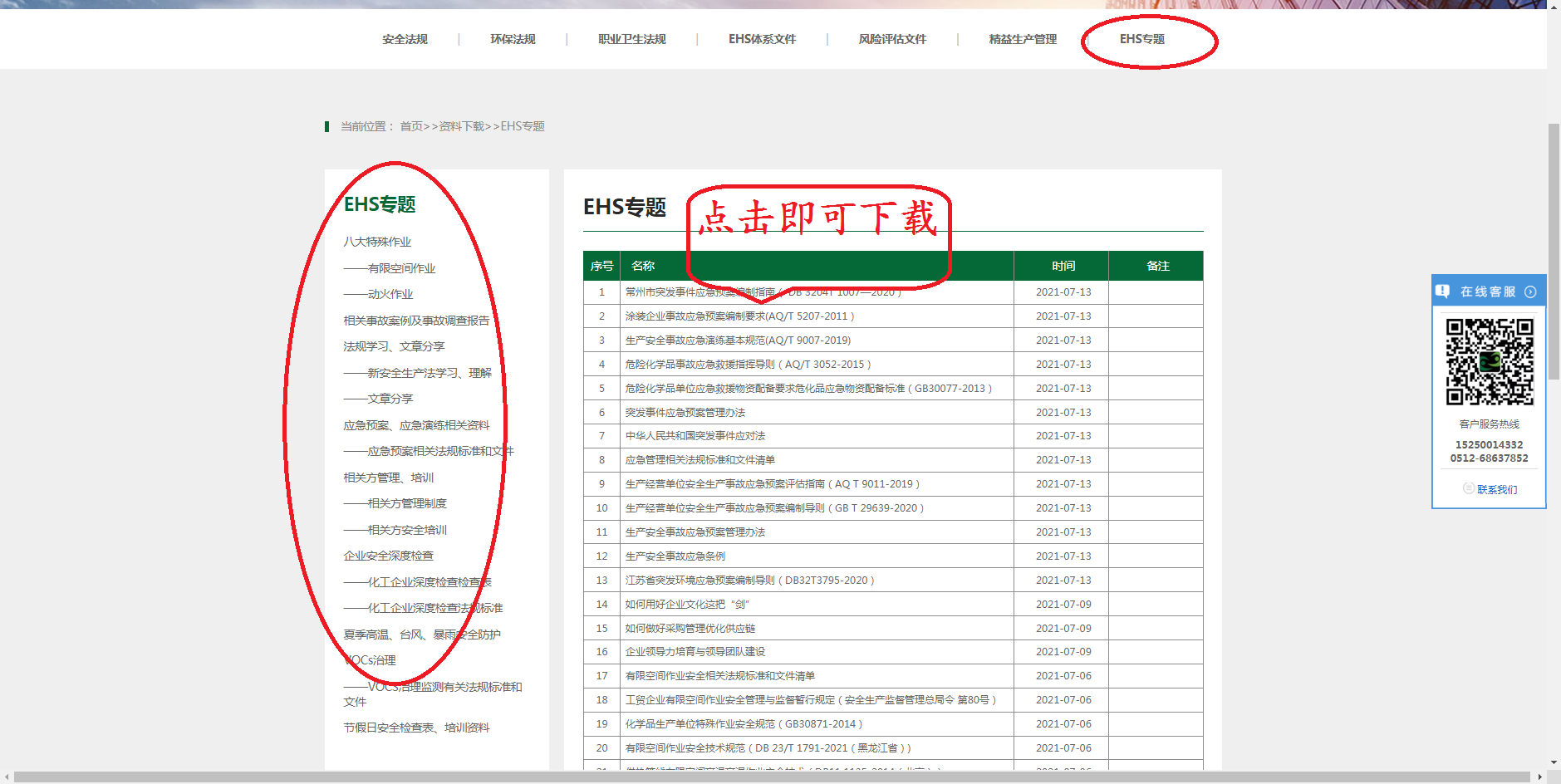Open the EHS专题 navigation tab

[1141, 39]
